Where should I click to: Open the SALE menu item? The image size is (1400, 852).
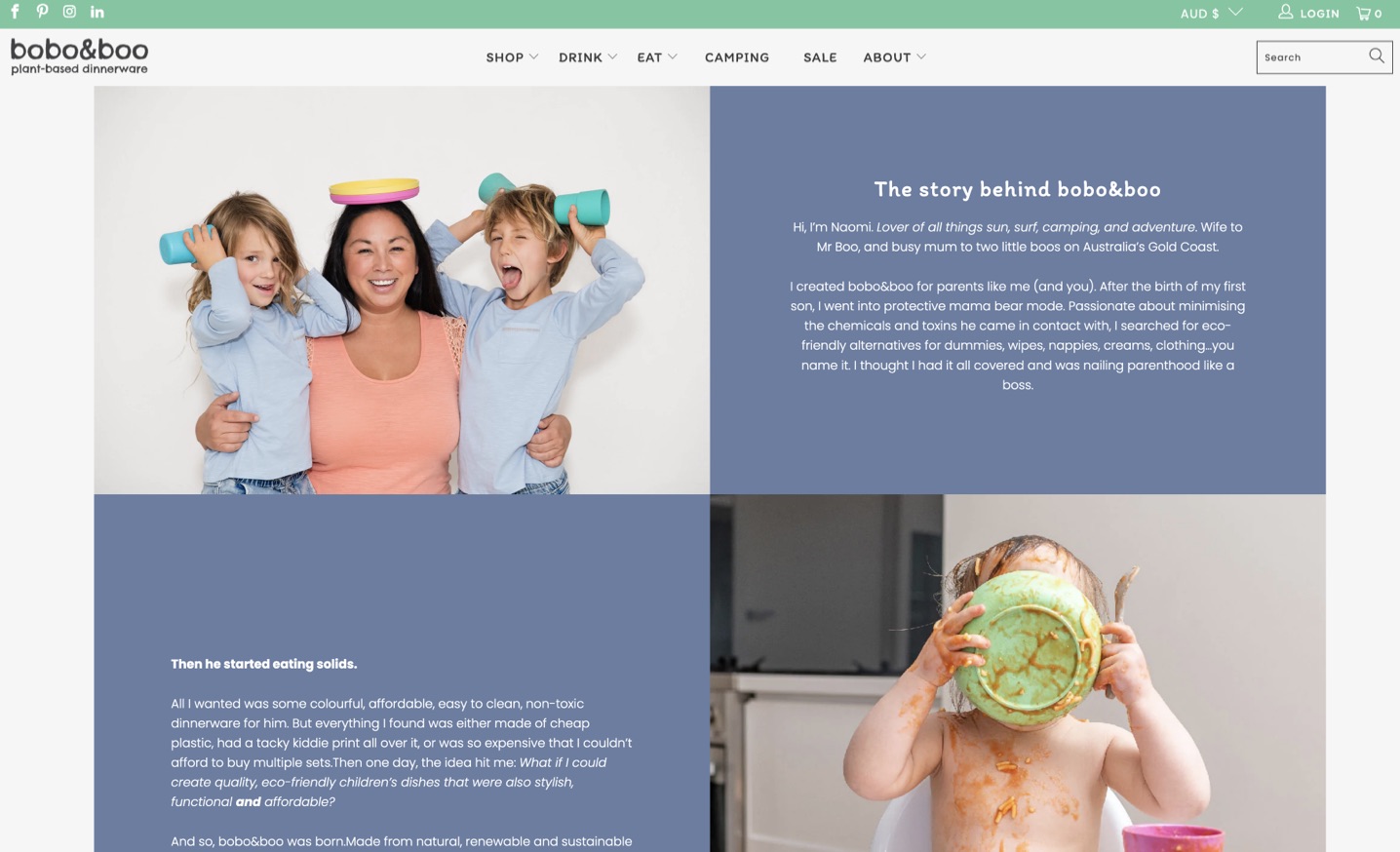point(820,58)
